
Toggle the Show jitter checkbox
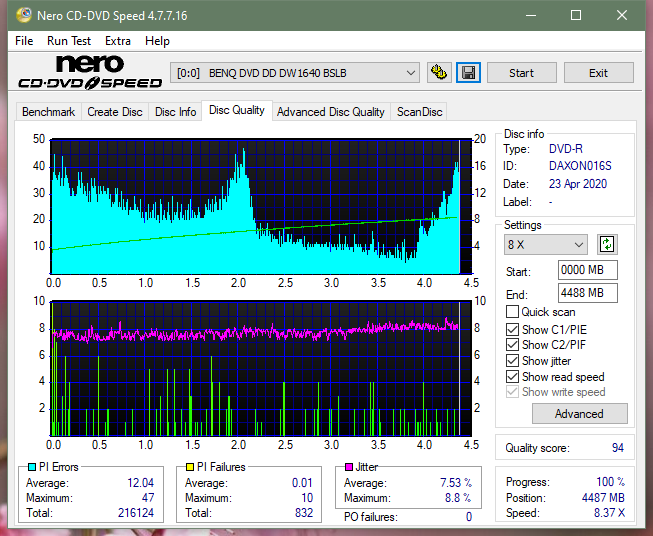pyautogui.click(x=512, y=361)
